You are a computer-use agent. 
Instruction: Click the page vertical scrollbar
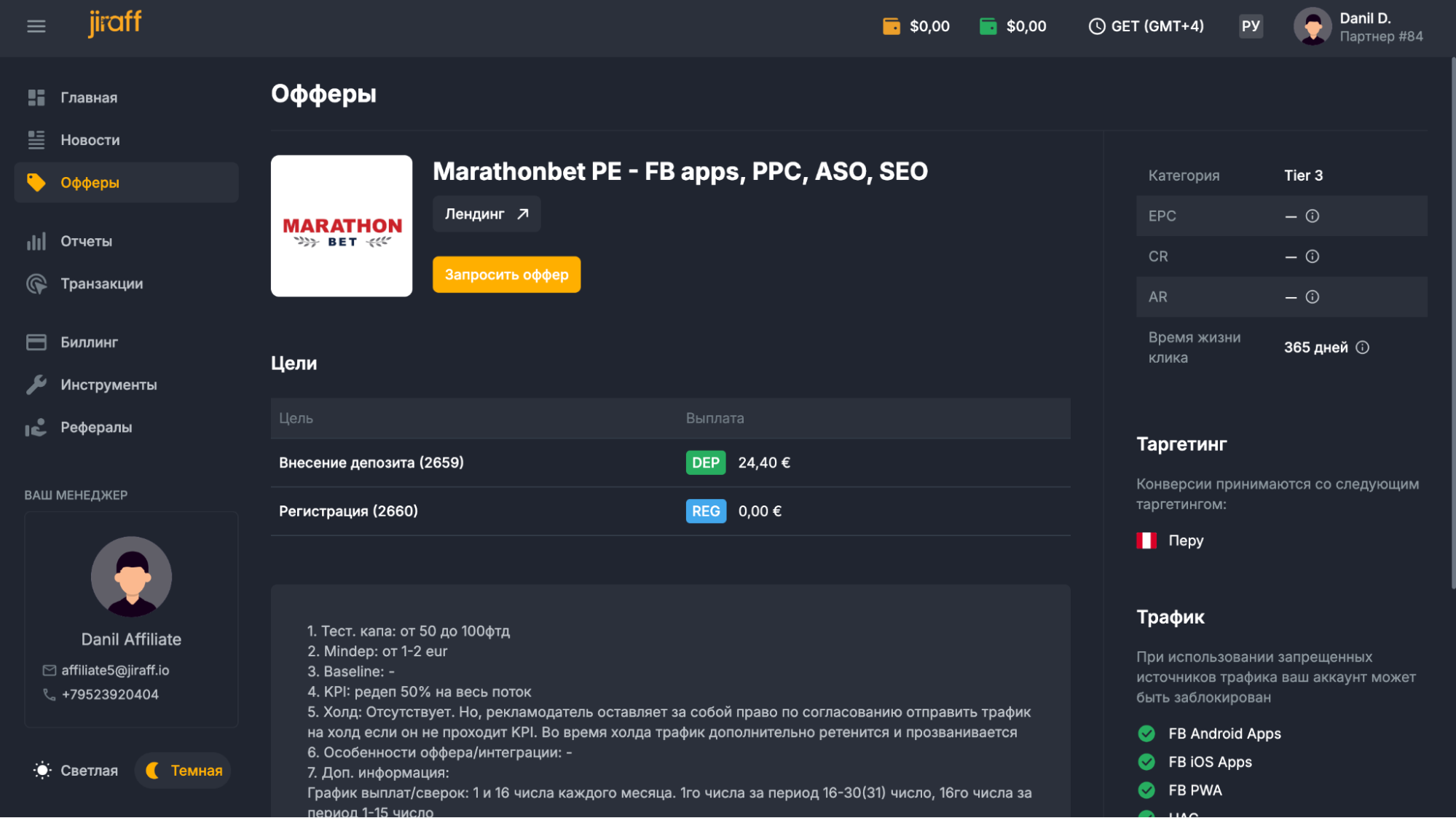tap(1453, 323)
